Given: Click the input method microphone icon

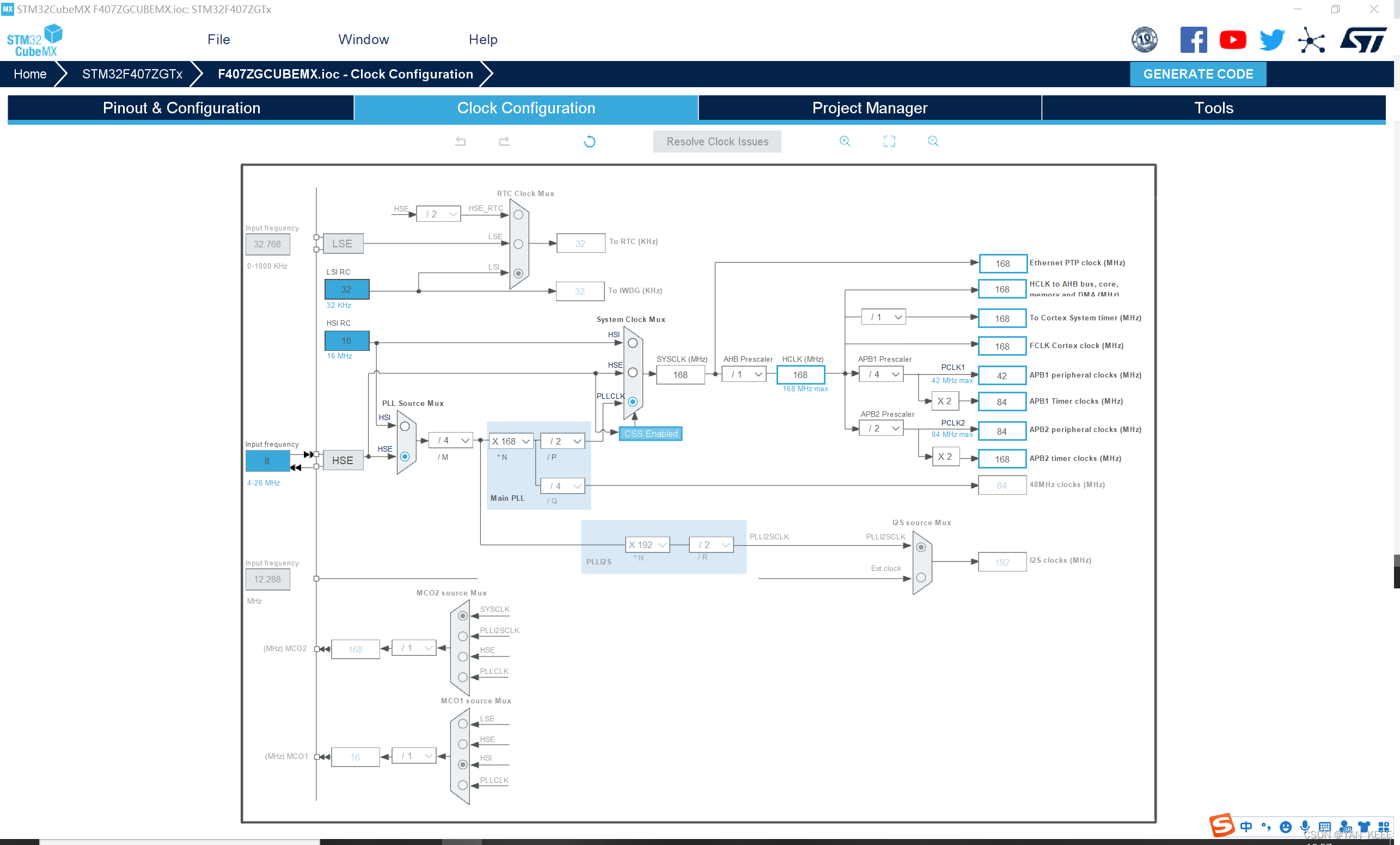Looking at the screenshot, I should tap(1305, 827).
